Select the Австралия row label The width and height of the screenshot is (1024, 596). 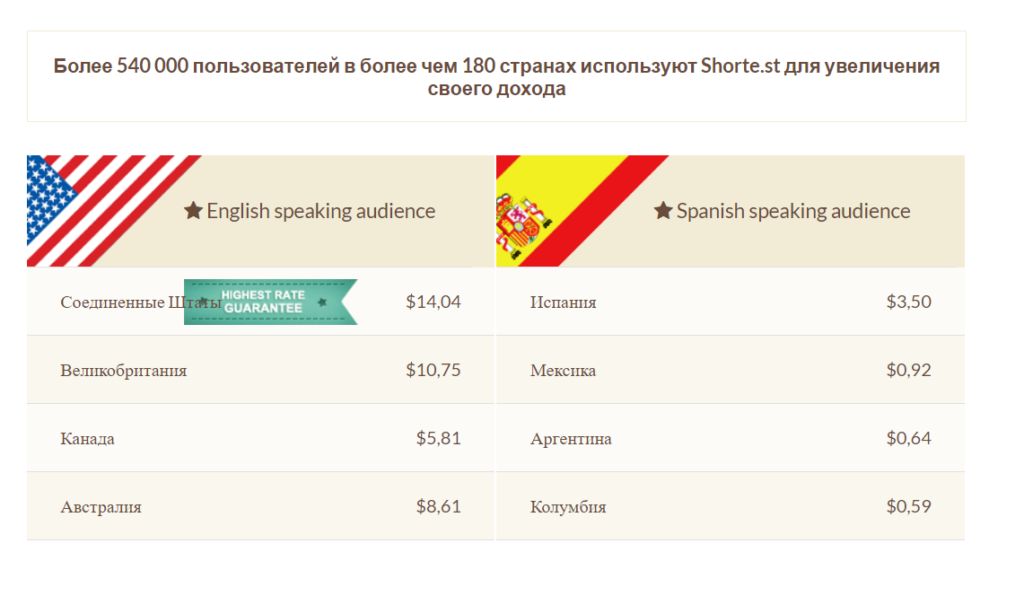[101, 507]
